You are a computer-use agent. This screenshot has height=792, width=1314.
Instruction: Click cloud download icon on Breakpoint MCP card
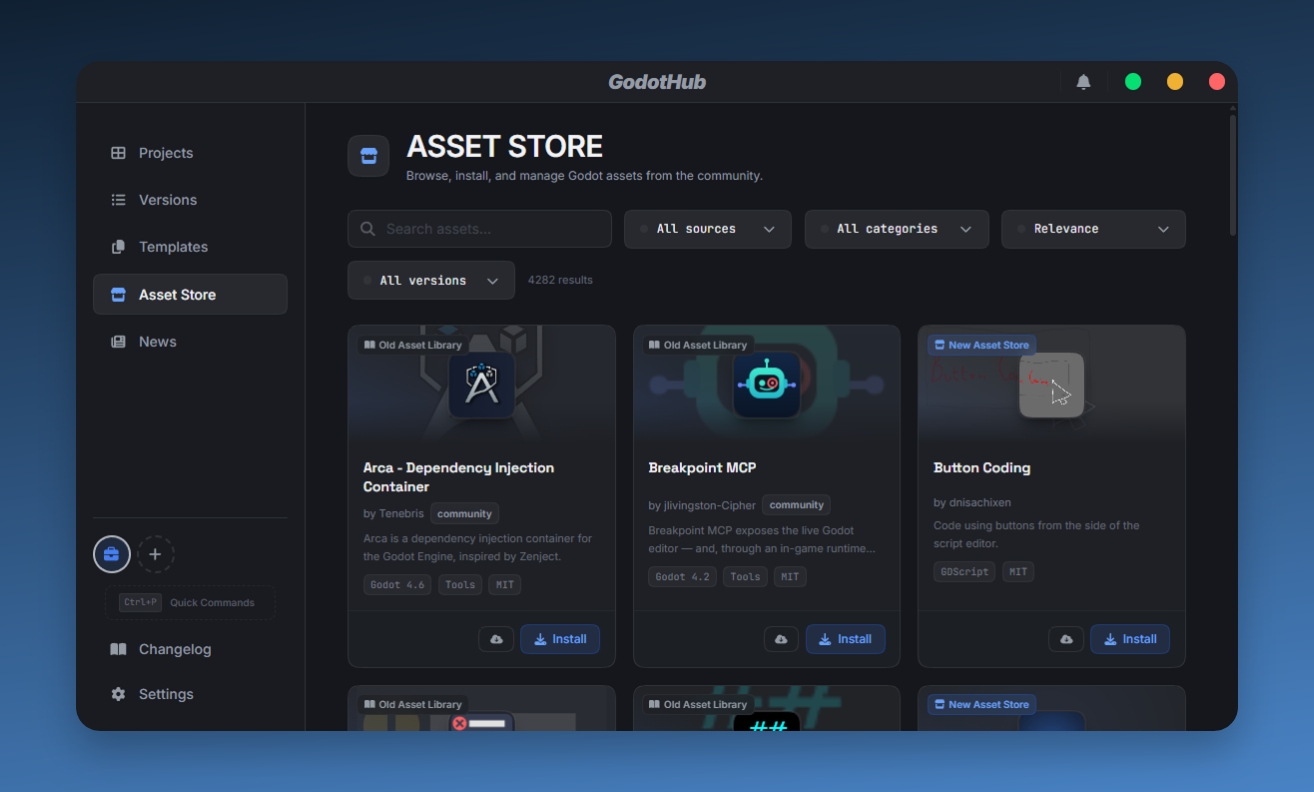pos(782,639)
